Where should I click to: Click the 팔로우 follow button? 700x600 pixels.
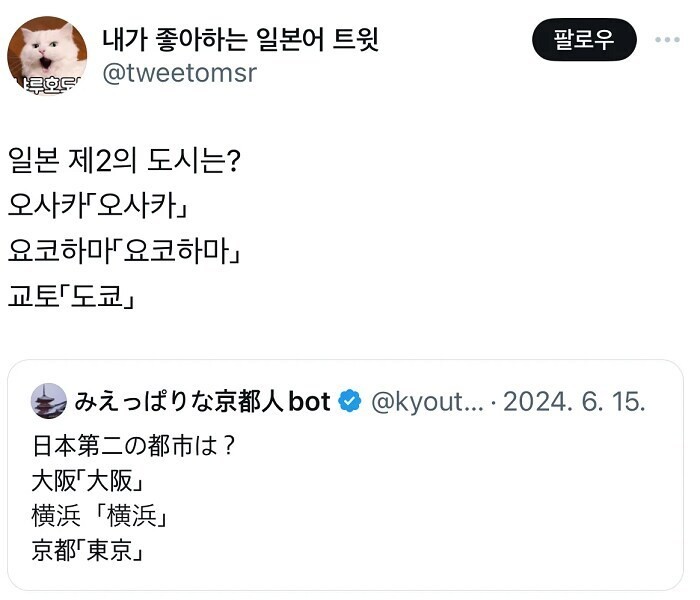click(x=583, y=40)
